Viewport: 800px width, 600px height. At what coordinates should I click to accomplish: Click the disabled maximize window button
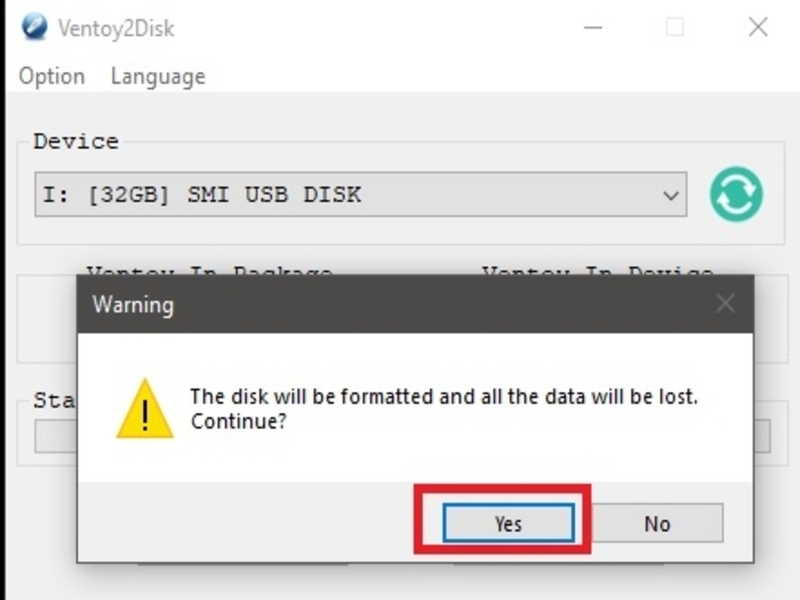pyautogui.click(x=675, y=27)
